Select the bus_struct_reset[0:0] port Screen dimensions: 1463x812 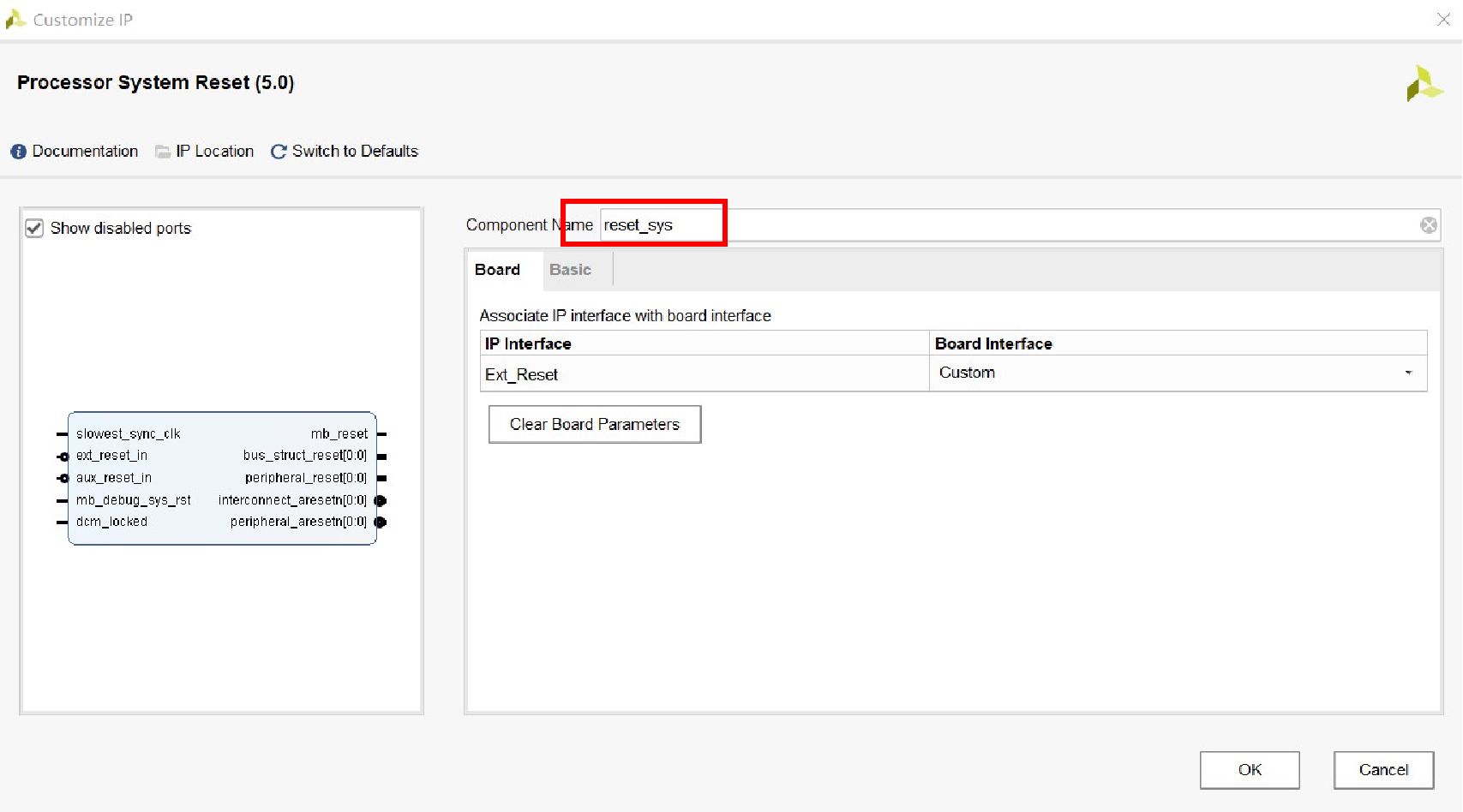coord(305,456)
